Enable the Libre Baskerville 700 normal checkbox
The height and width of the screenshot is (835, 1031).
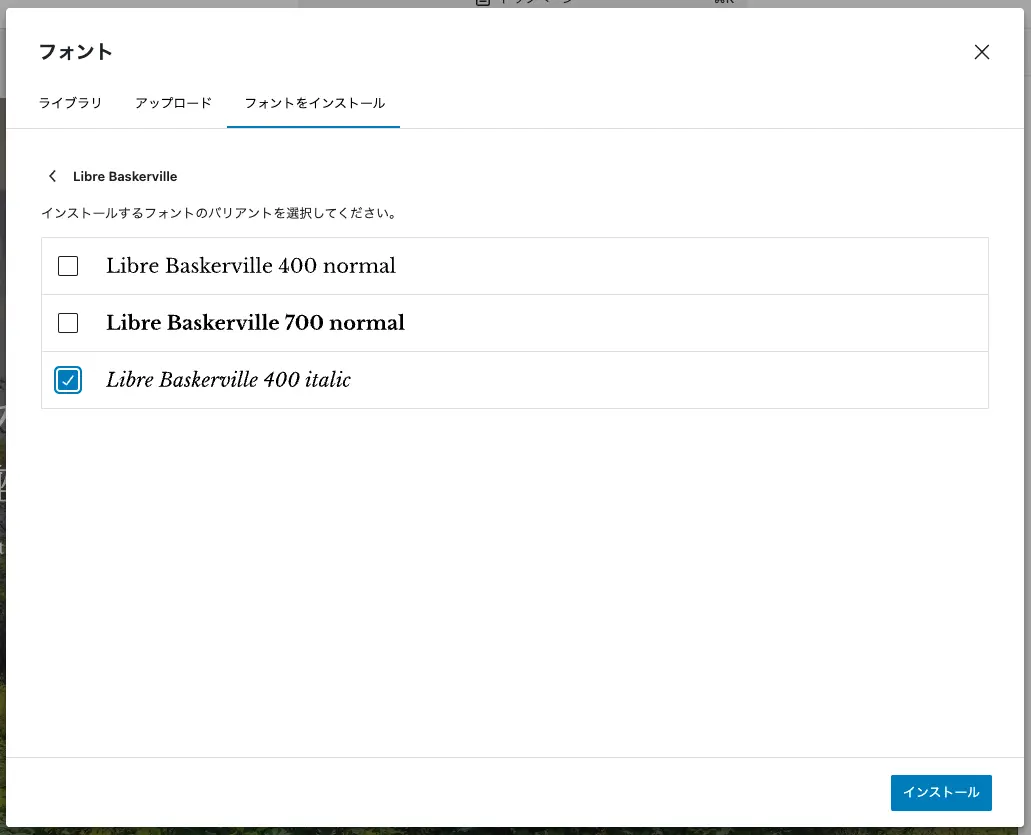tap(68, 323)
